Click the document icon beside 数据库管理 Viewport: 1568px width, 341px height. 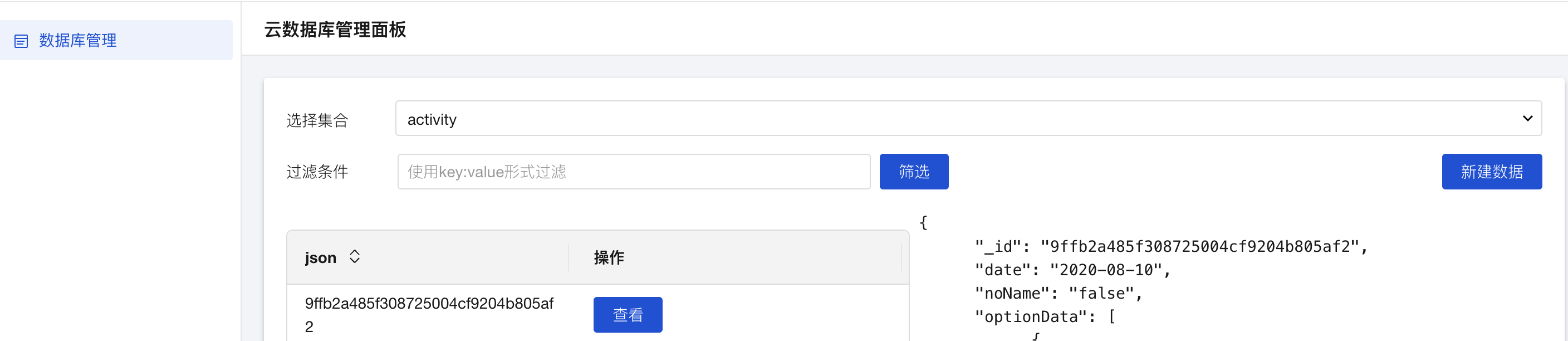coord(21,41)
